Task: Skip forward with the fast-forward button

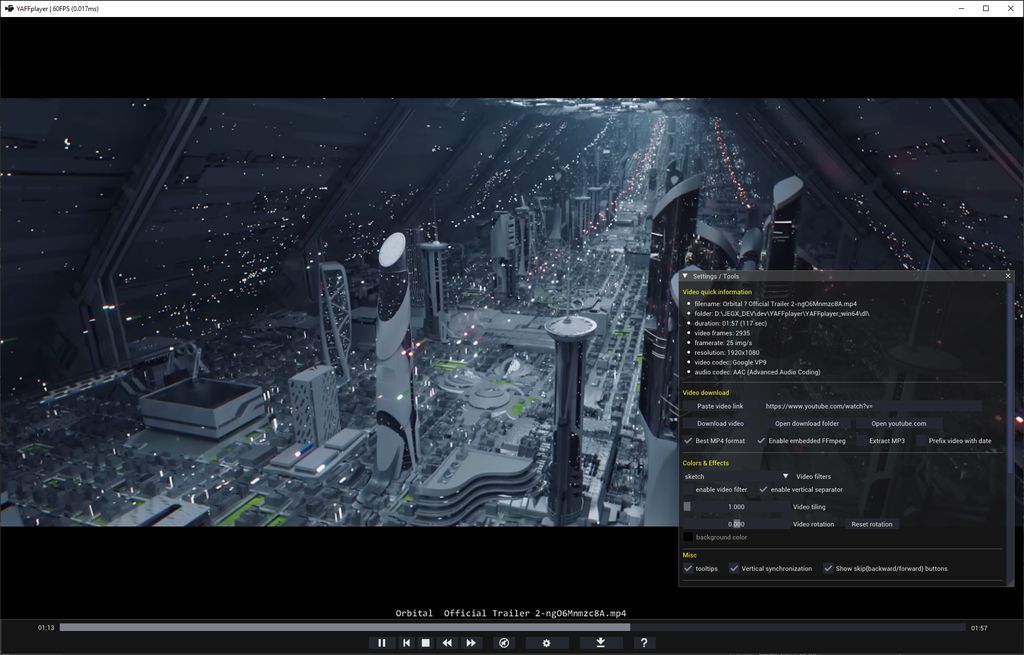Action: (x=471, y=643)
